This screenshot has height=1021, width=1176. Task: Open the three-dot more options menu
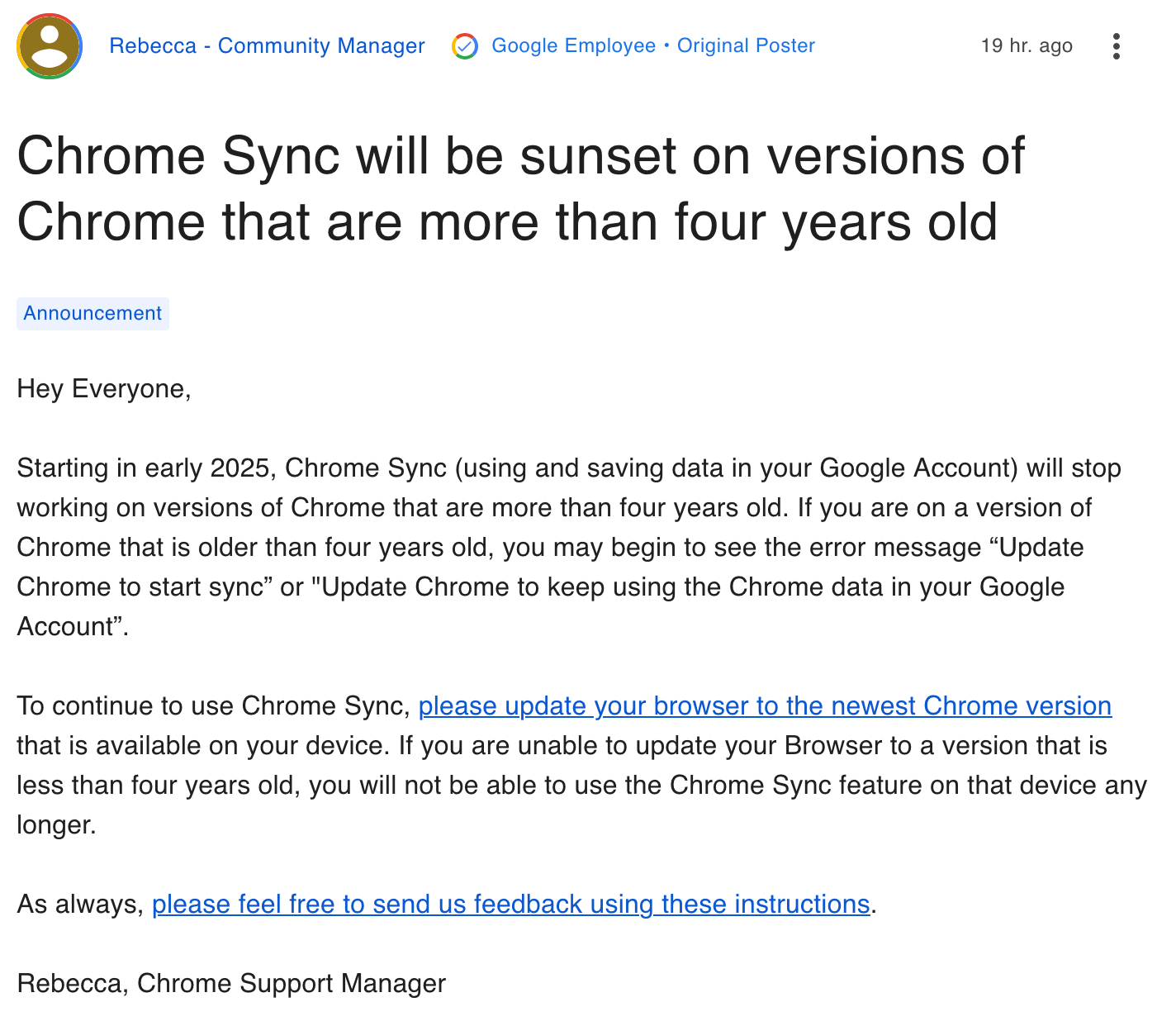pos(1116,46)
